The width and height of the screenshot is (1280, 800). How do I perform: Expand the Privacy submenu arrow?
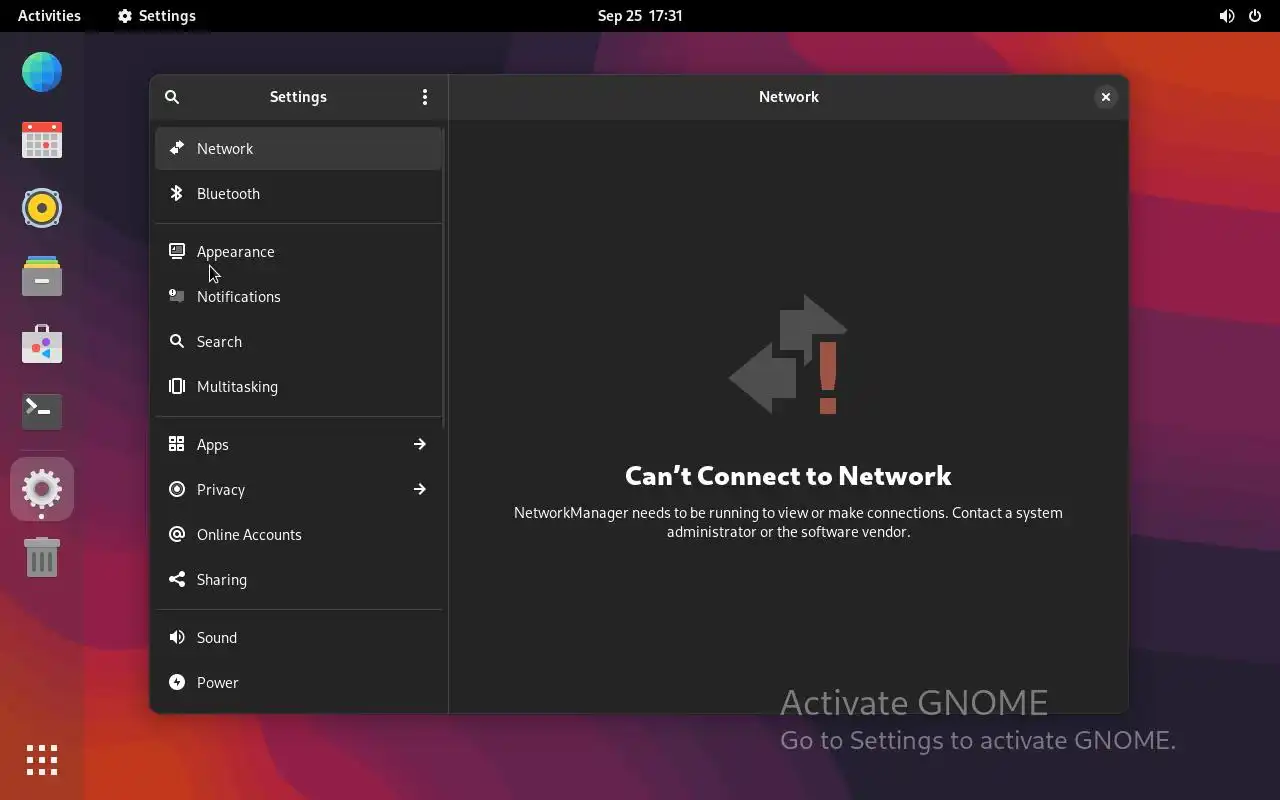(x=420, y=489)
